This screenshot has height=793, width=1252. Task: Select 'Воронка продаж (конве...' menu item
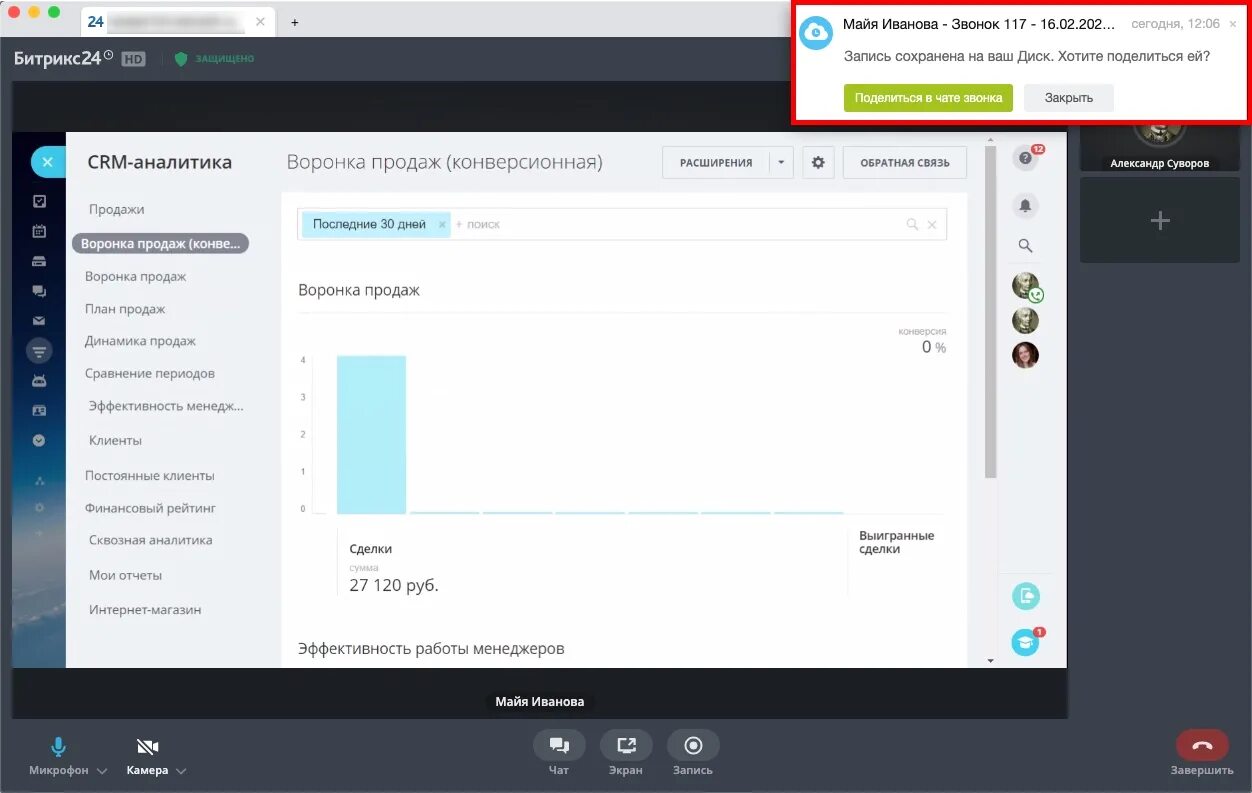(160, 243)
